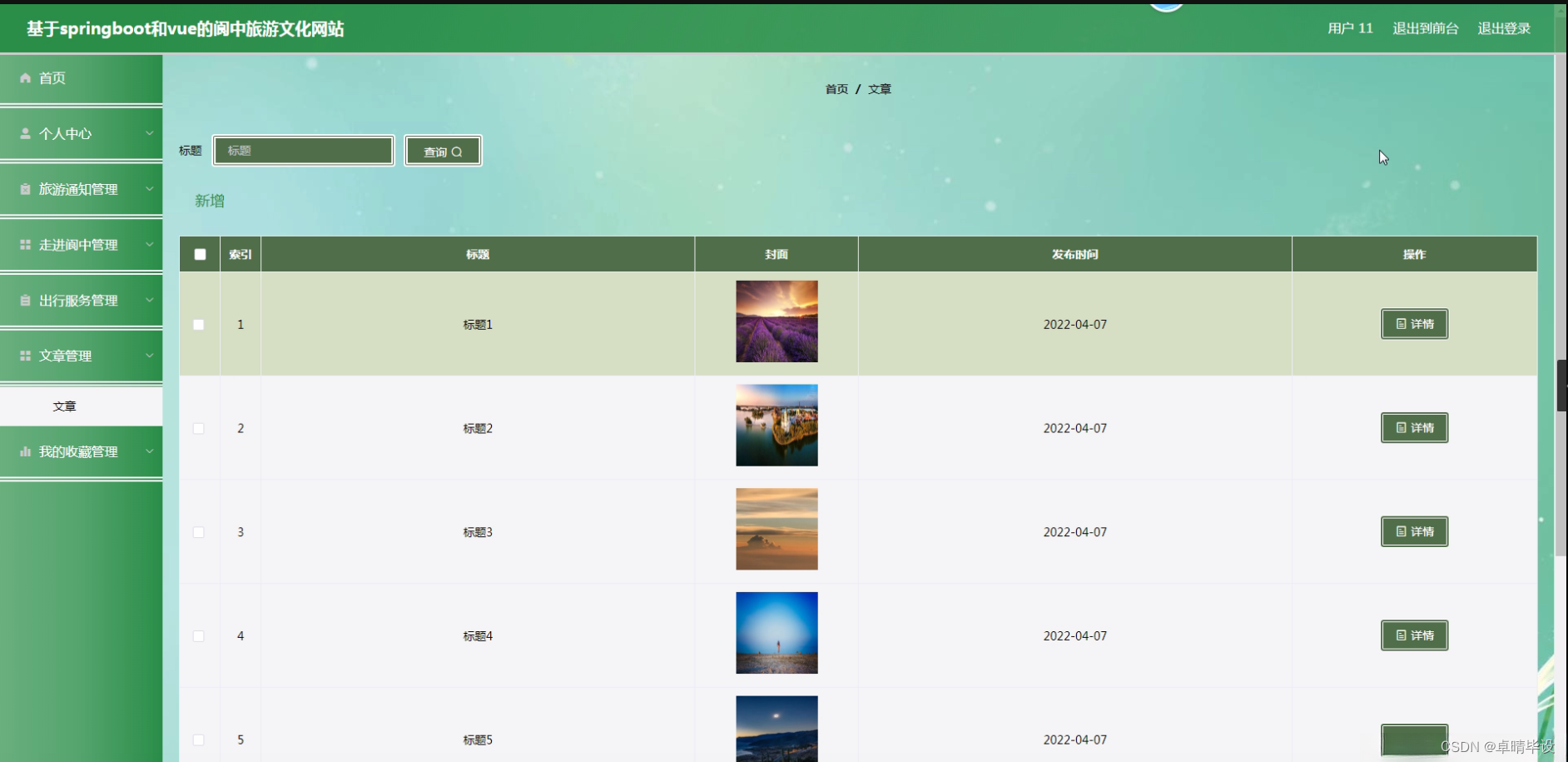Enable the checkbox beside 标题3
The height and width of the screenshot is (762, 1568).
pos(199,531)
